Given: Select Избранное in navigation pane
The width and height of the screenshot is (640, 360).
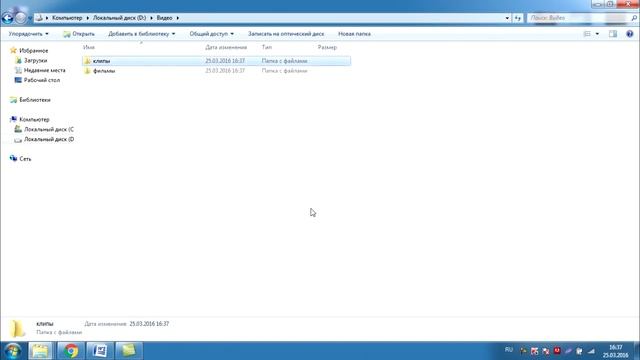Looking at the screenshot, I should (33, 51).
